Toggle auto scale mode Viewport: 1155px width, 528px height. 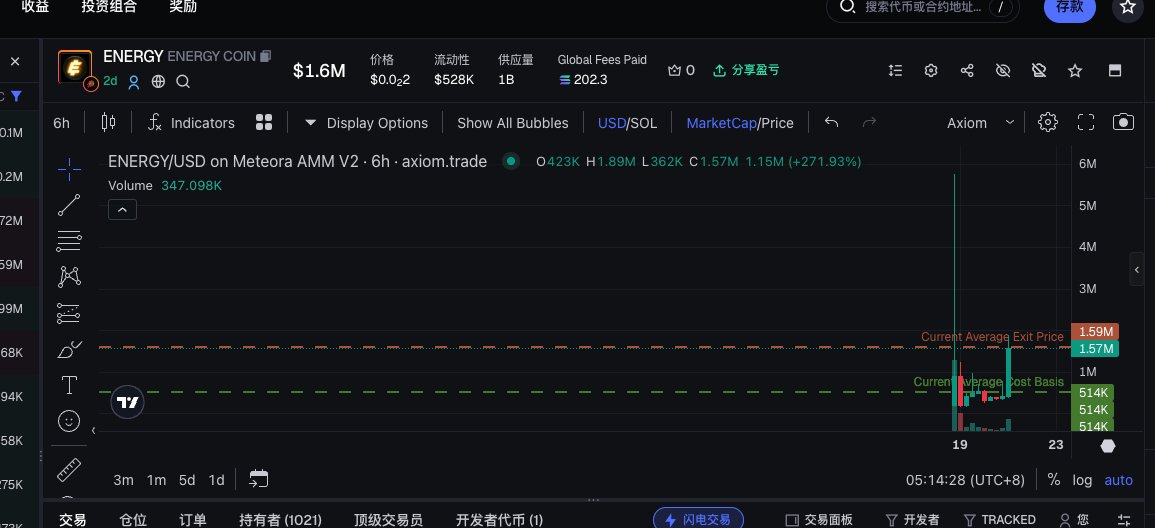point(1118,479)
